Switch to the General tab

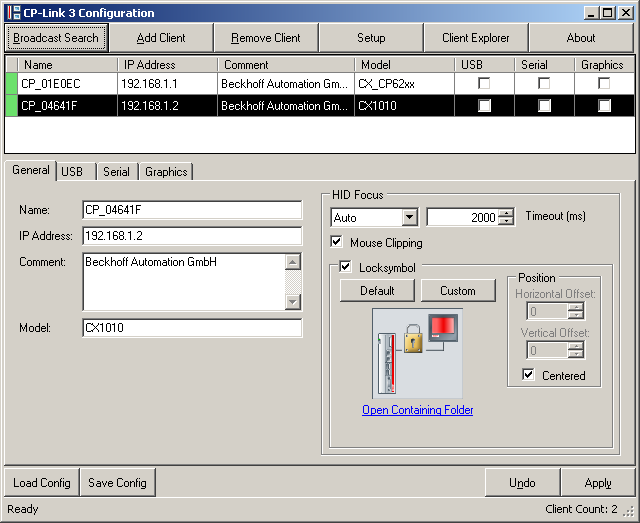[x=31, y=170]
